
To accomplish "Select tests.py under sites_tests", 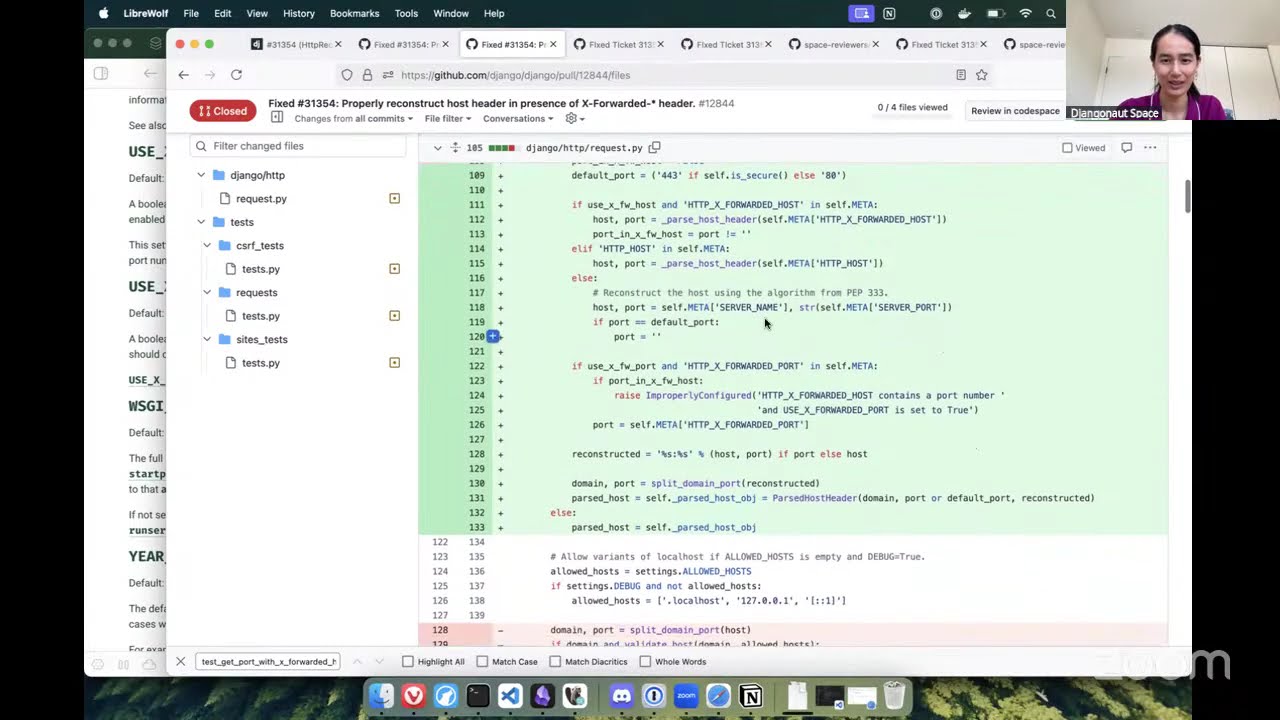I will pyautogui.click(x=261, y=363).
